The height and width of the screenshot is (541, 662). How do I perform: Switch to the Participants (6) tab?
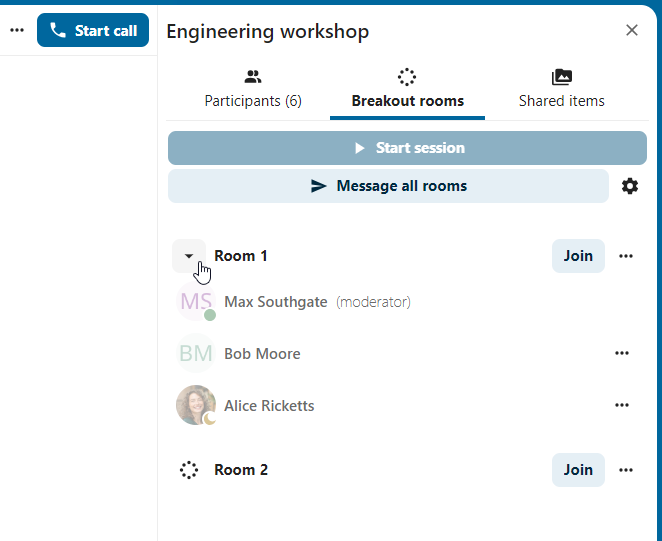[x=253, y=89]
